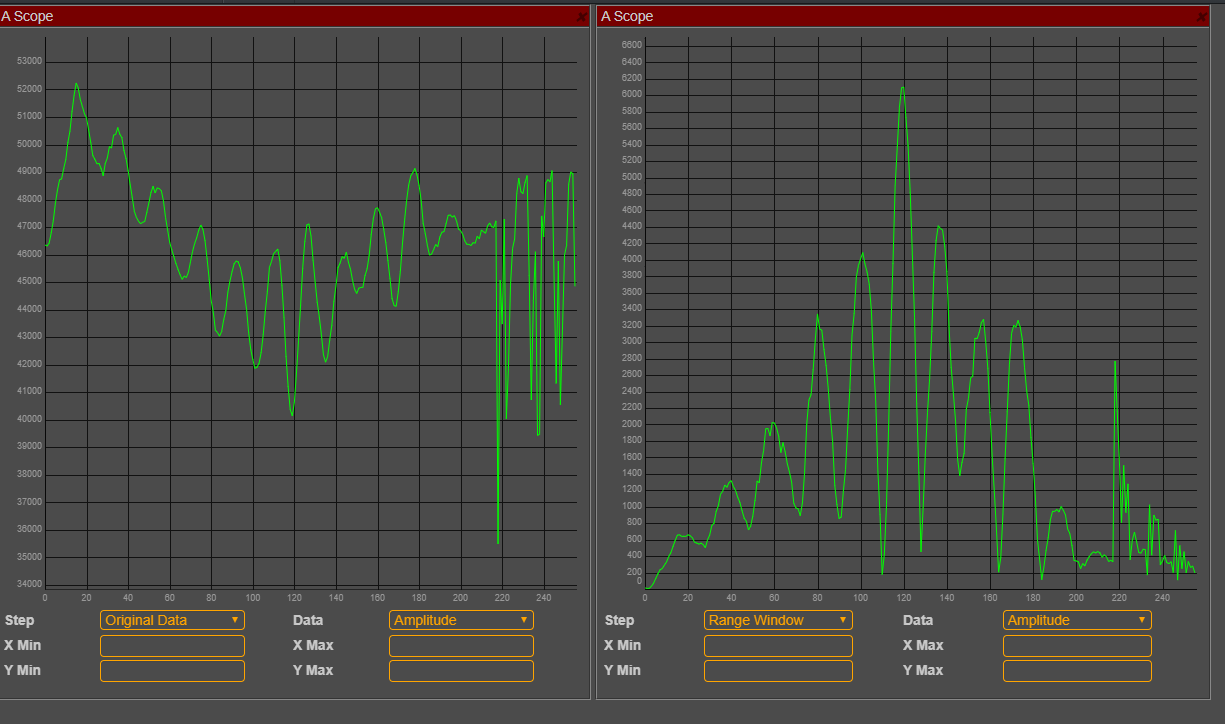Click the deepest dip in the Original Data plot

(498, 542)
